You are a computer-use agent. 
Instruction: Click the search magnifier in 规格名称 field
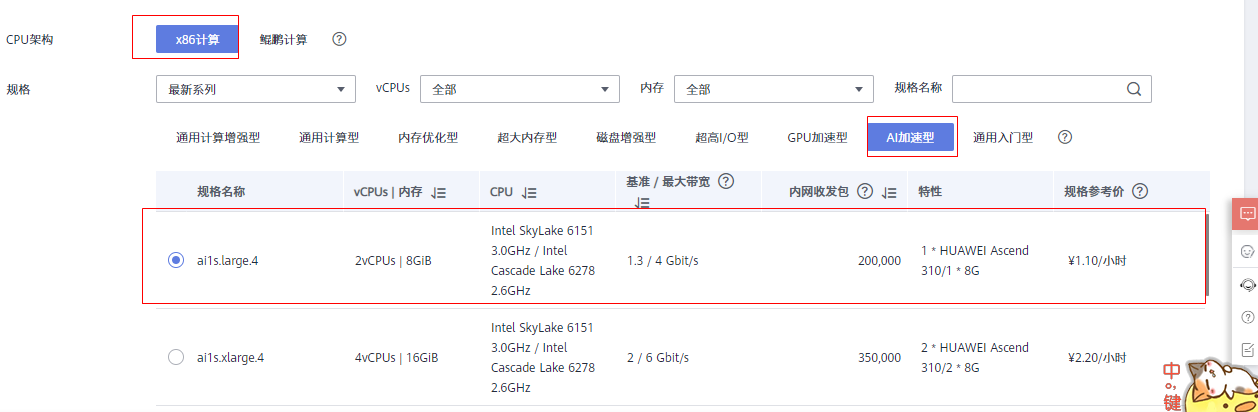click(x=1134, y=88)
